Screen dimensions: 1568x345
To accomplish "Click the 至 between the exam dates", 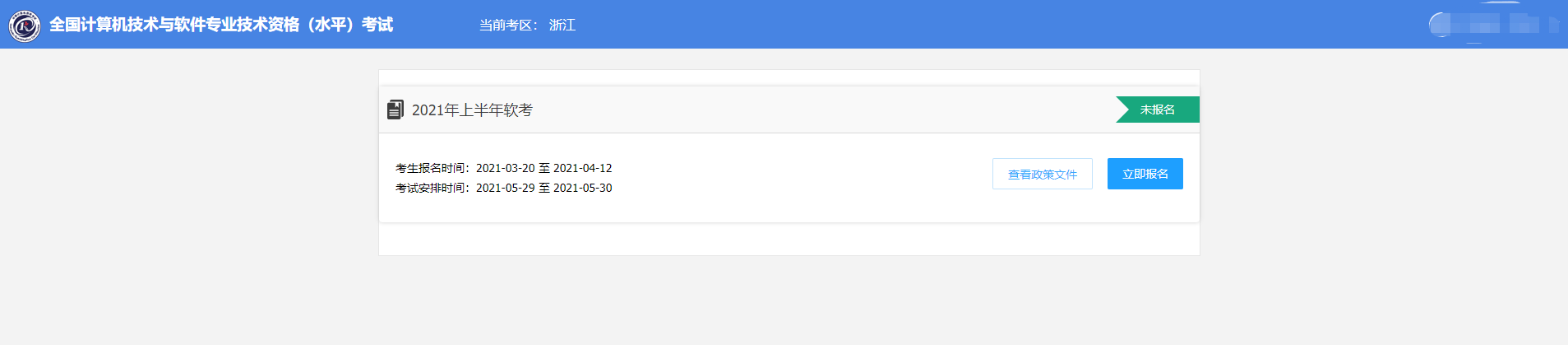I will click(x=543, y=188).
